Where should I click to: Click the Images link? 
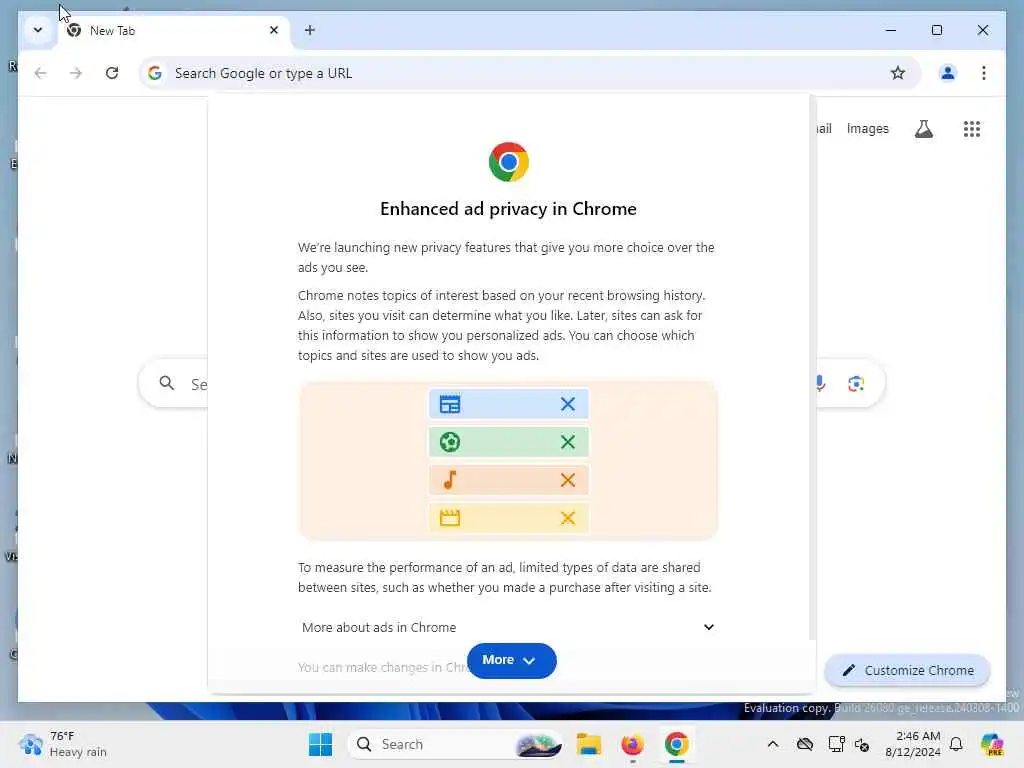point(867,129)
